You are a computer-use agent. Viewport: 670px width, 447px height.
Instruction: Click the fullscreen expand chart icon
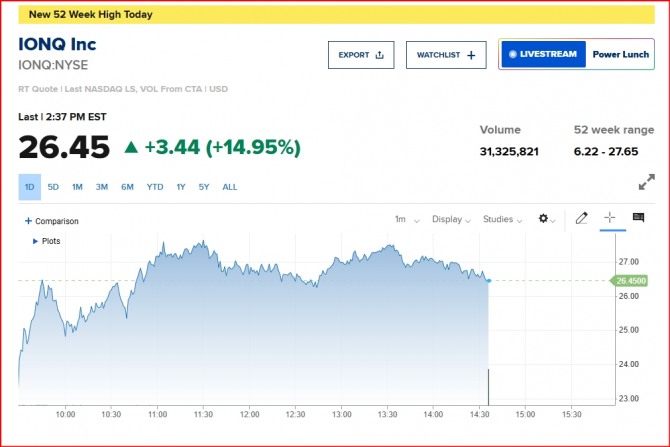tap(646, 183)
